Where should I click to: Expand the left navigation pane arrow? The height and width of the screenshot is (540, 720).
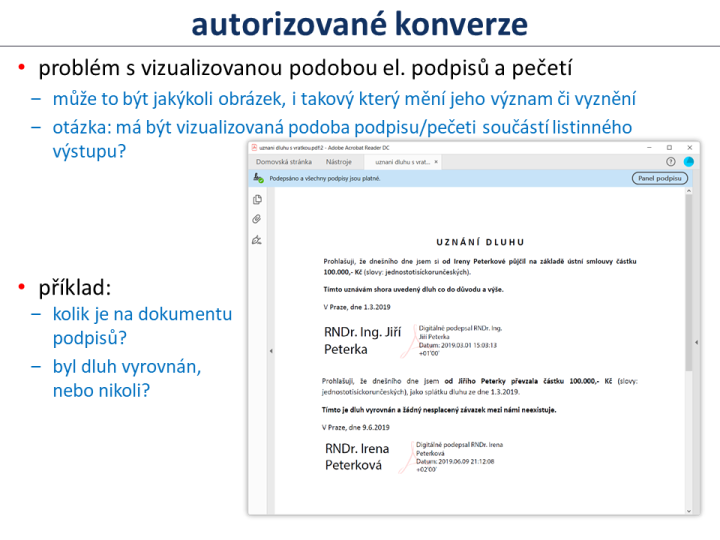[x=271, y=351]
